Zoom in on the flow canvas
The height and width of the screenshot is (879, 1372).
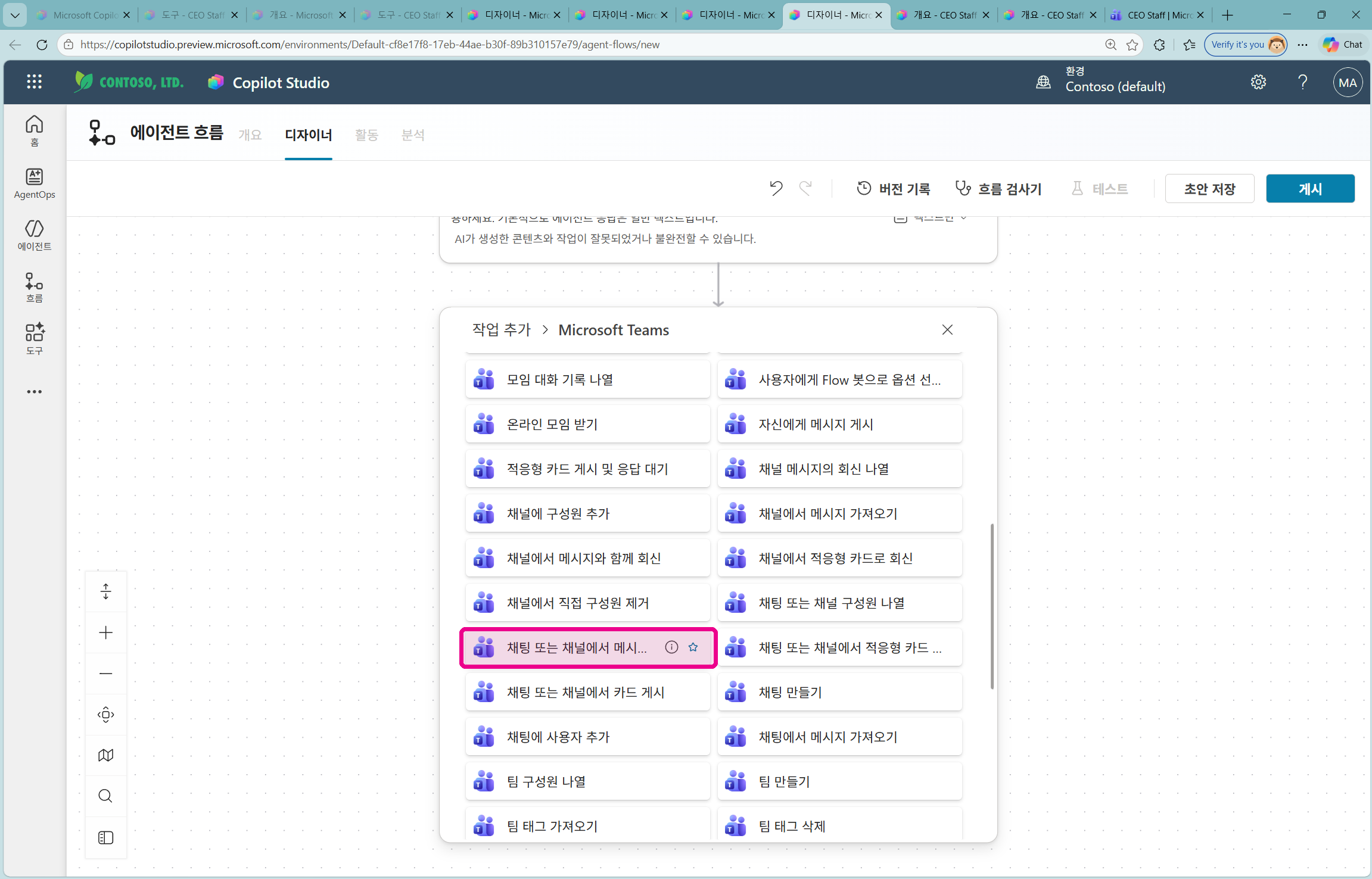pyautogui.click(x=106, y=632)
